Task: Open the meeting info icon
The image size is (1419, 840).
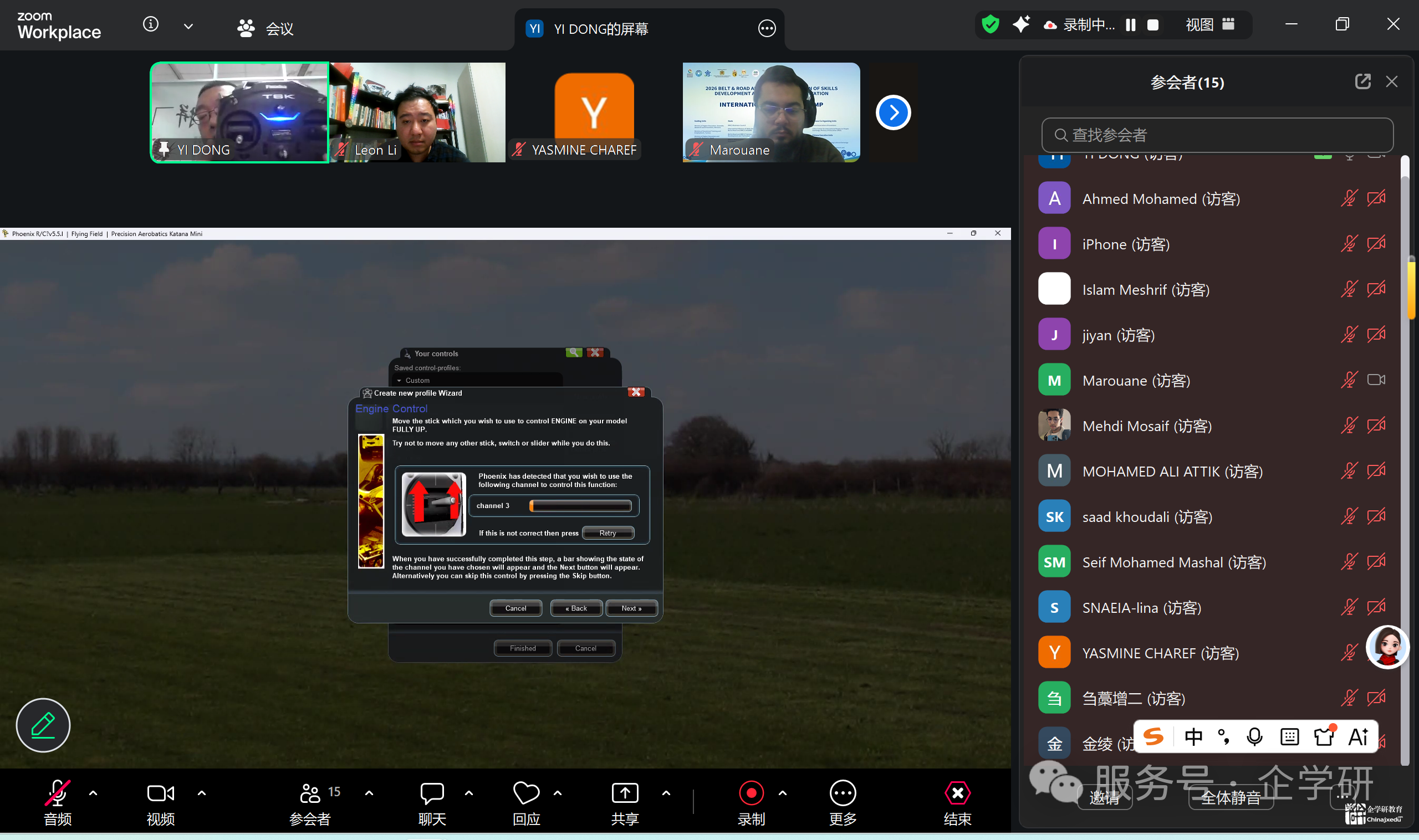Action: pyautogui.click(x=151, y=24)
